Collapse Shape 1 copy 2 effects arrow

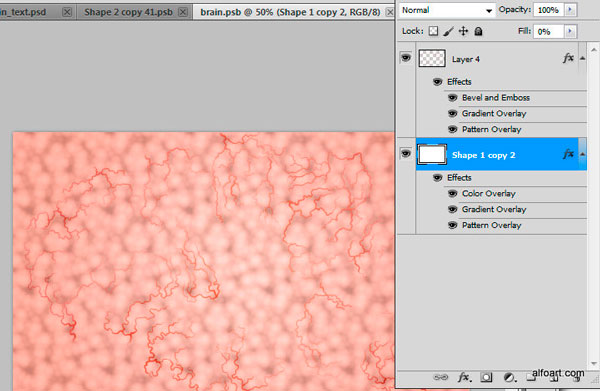click(582, 155)
